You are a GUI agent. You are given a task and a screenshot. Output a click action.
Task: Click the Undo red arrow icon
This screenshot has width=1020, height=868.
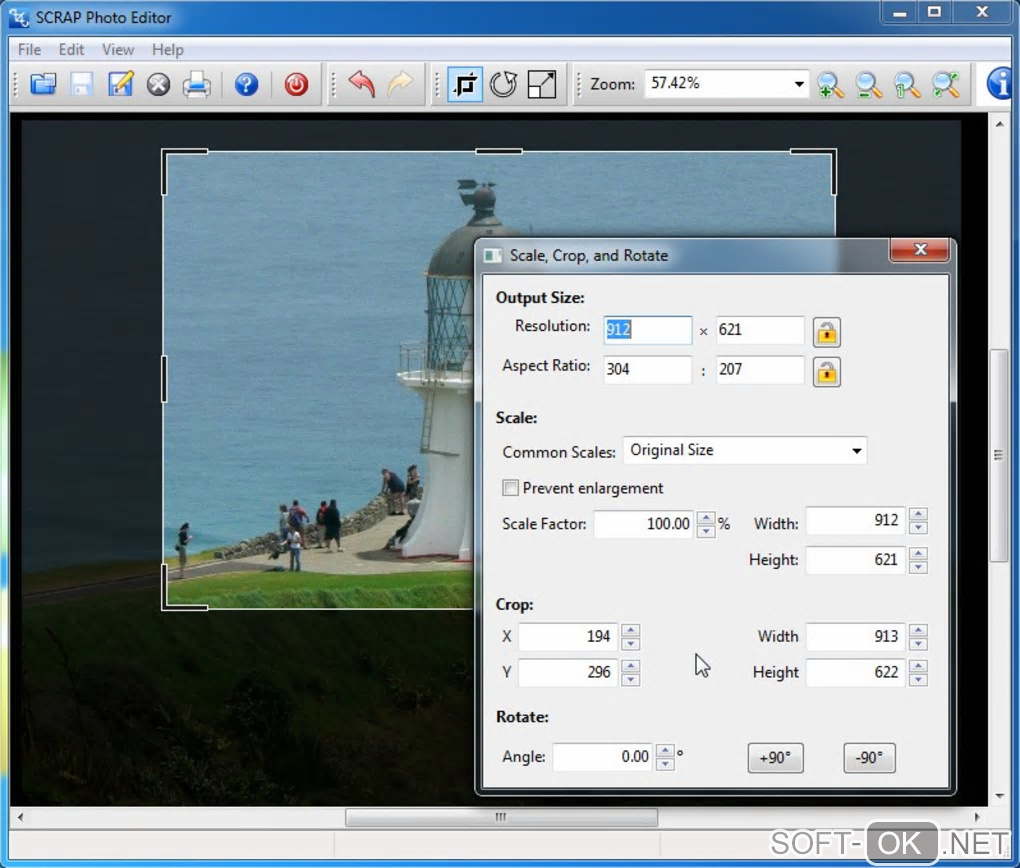pyautogui.click(x=361, y=84)
